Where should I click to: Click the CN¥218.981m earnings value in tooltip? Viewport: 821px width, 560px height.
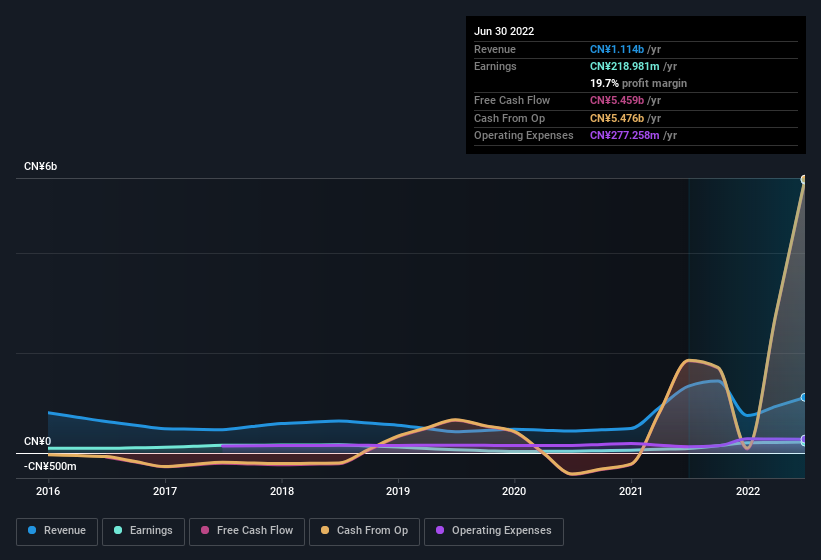point(625,66)
